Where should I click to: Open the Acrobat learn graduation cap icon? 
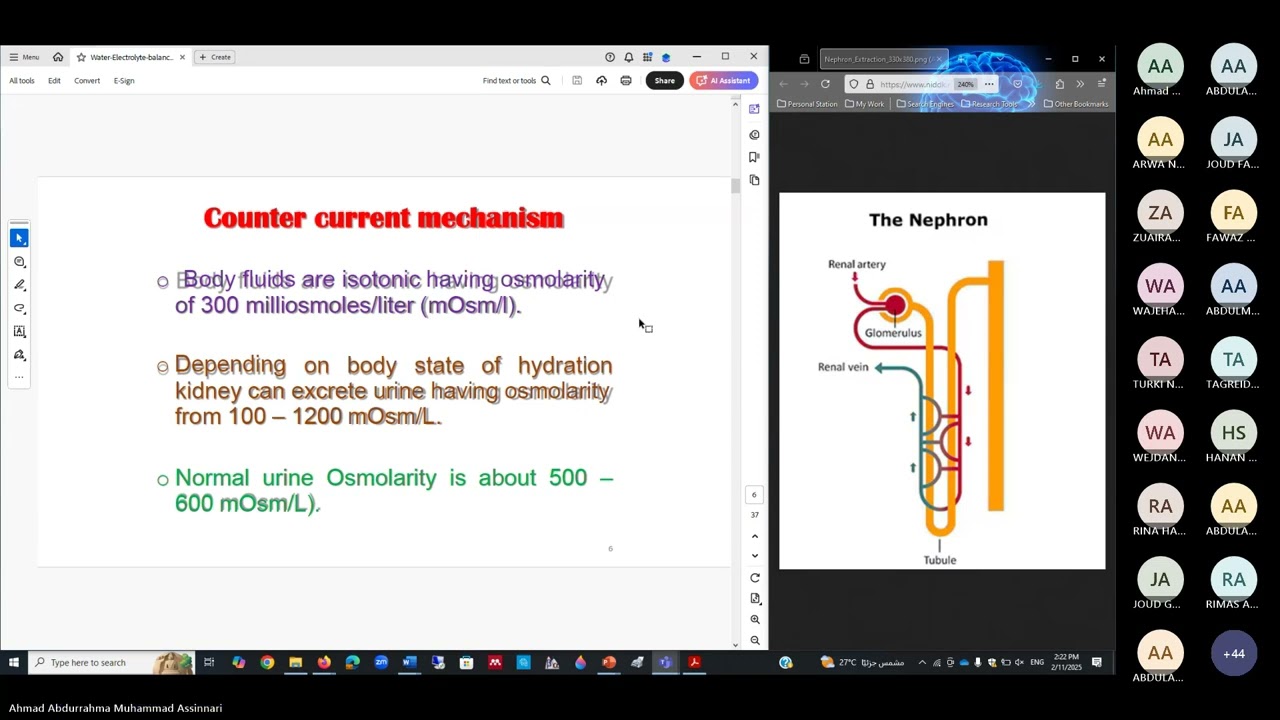[x=666, y=57]
